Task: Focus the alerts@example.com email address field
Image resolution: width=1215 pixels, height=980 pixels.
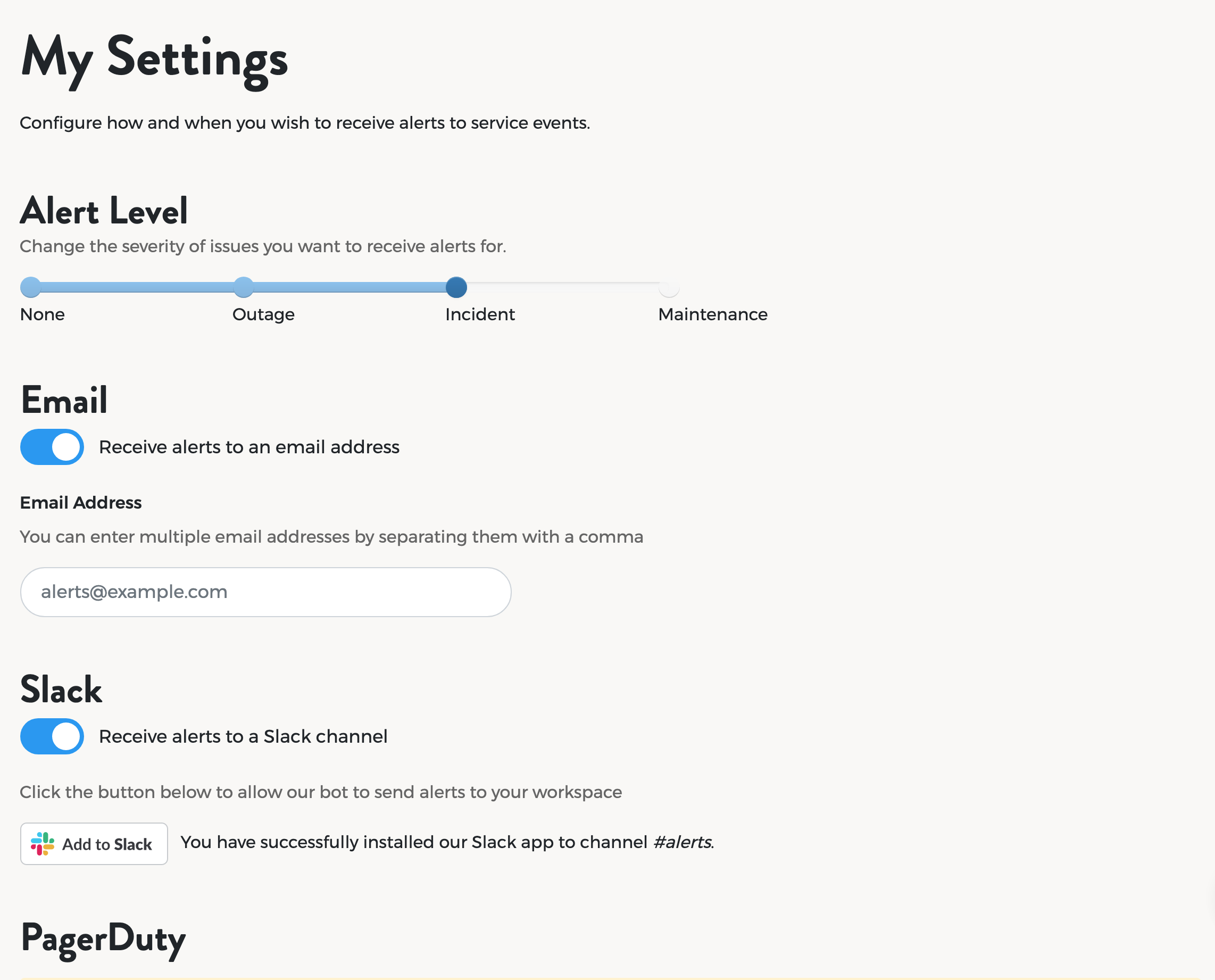Action: 266,592
